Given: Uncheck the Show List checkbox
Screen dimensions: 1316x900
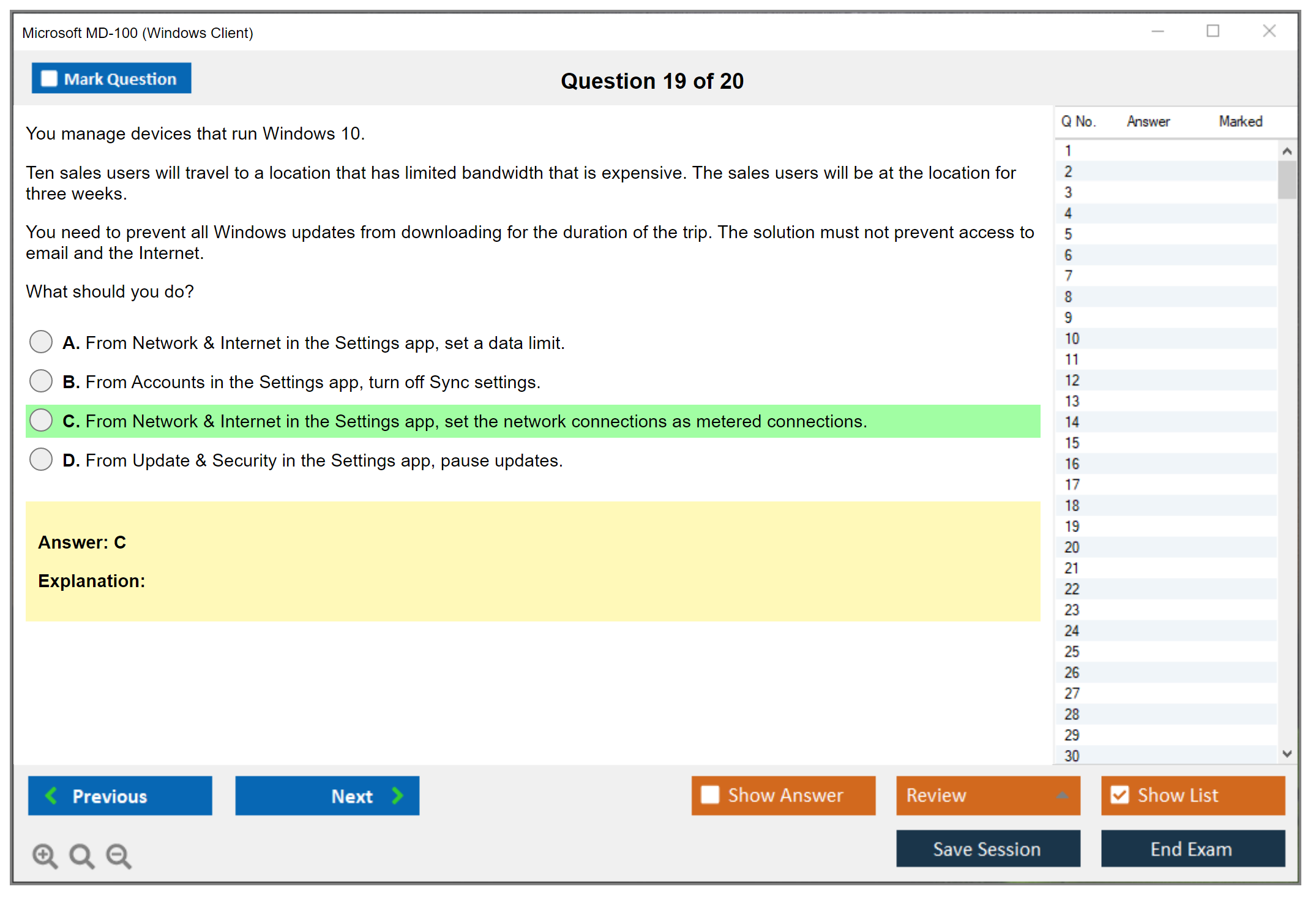Looking at the screenshot, I should coord(1120,795).
